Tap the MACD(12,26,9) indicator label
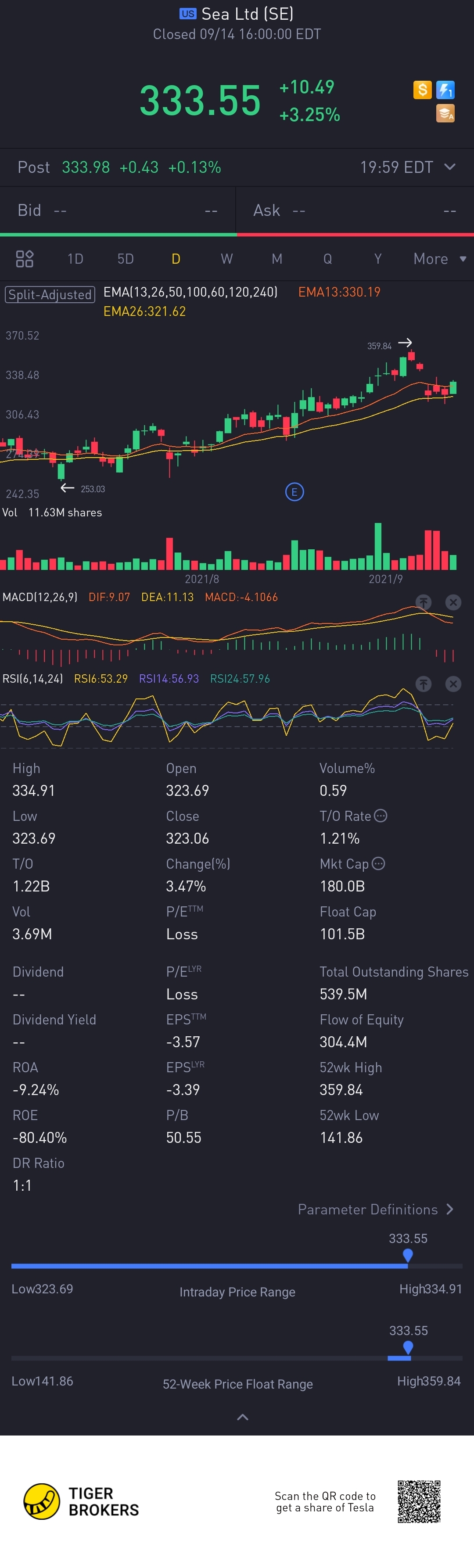 (x=40, y=597)
